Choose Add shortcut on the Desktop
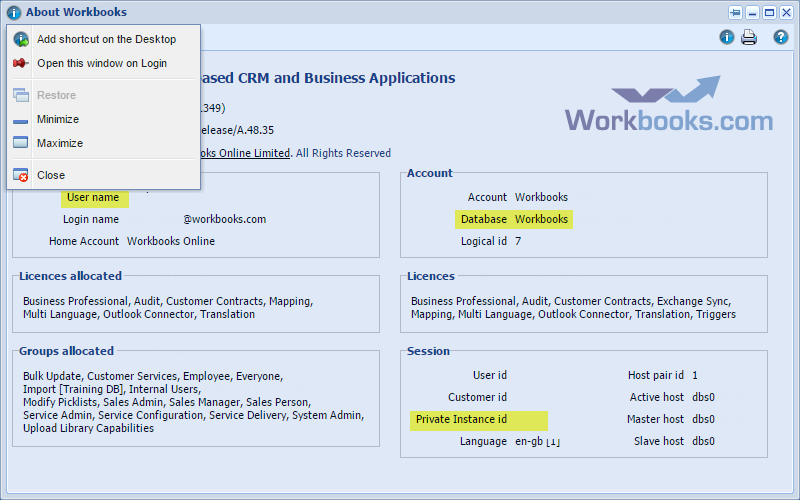 point(106,39)
